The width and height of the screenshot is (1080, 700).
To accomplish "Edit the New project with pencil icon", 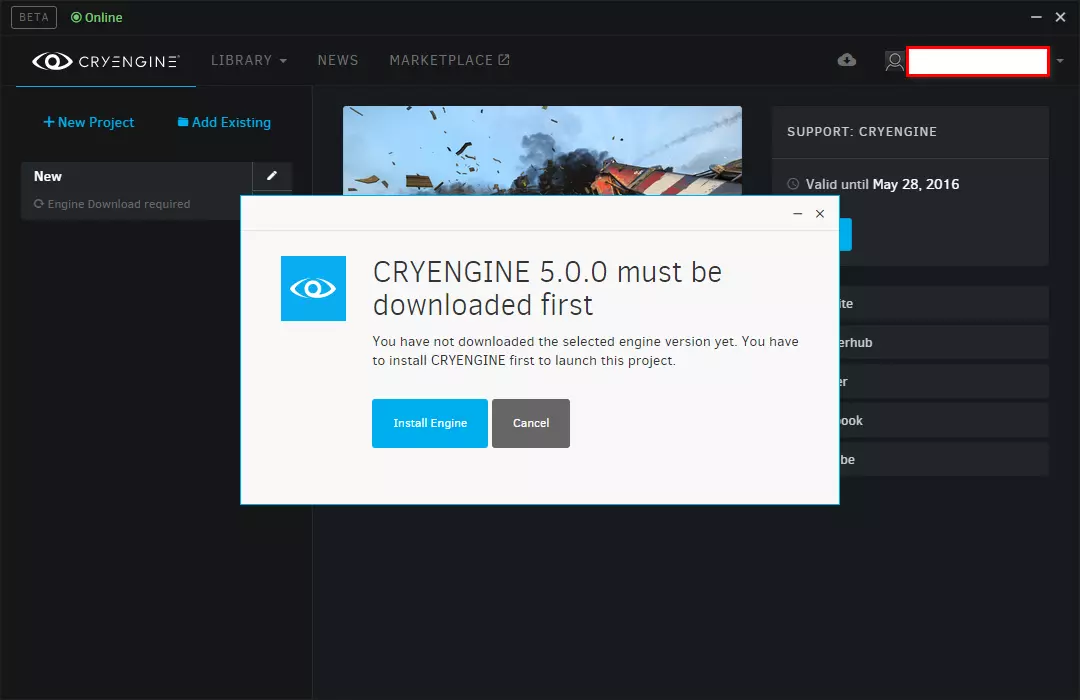I will point(272,176).
